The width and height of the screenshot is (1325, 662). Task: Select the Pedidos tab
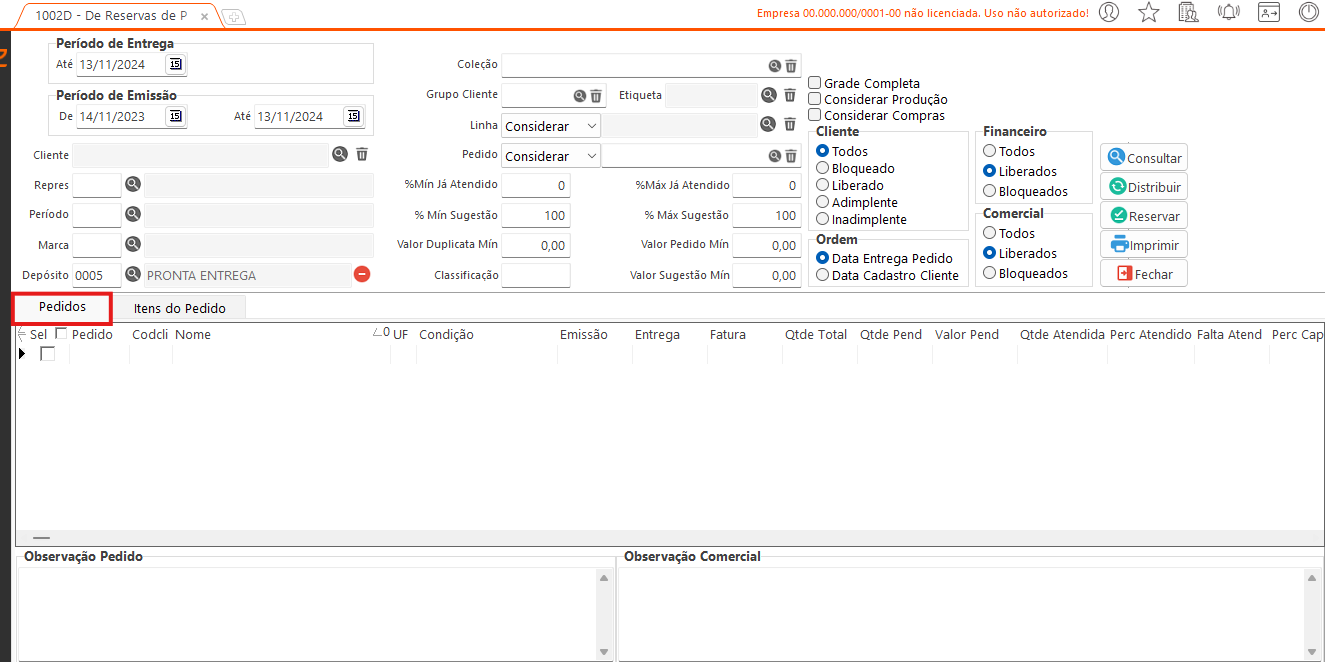tap(62, 307)
